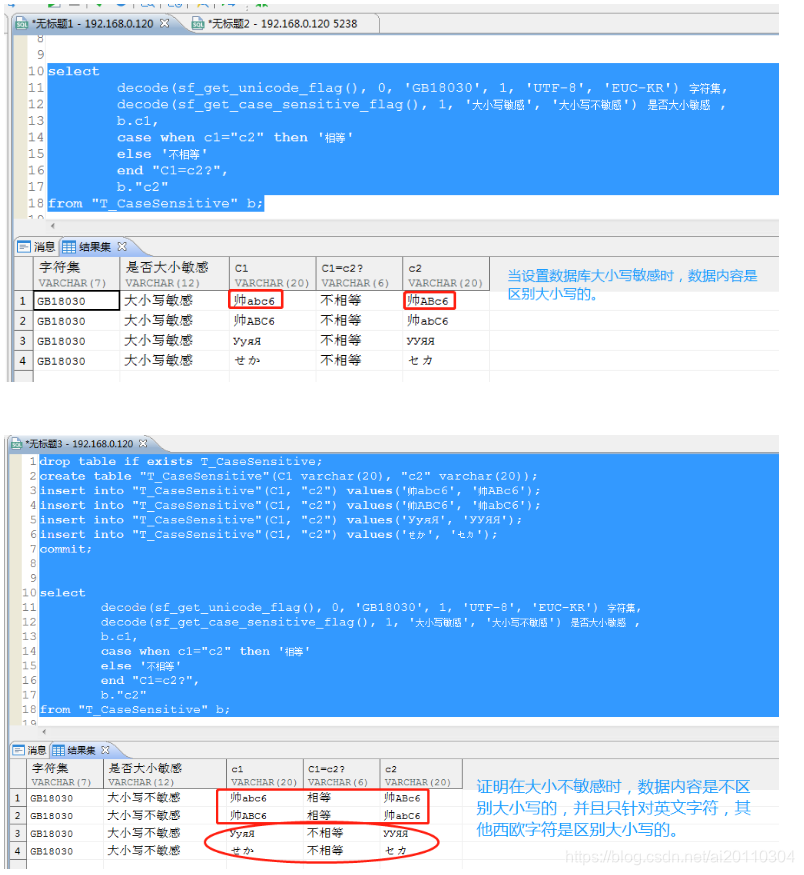This screenshot has height=875, width=804.
Task: Open the 结果集 tab below the 无标题1 editor
Action: pos(94,247)
